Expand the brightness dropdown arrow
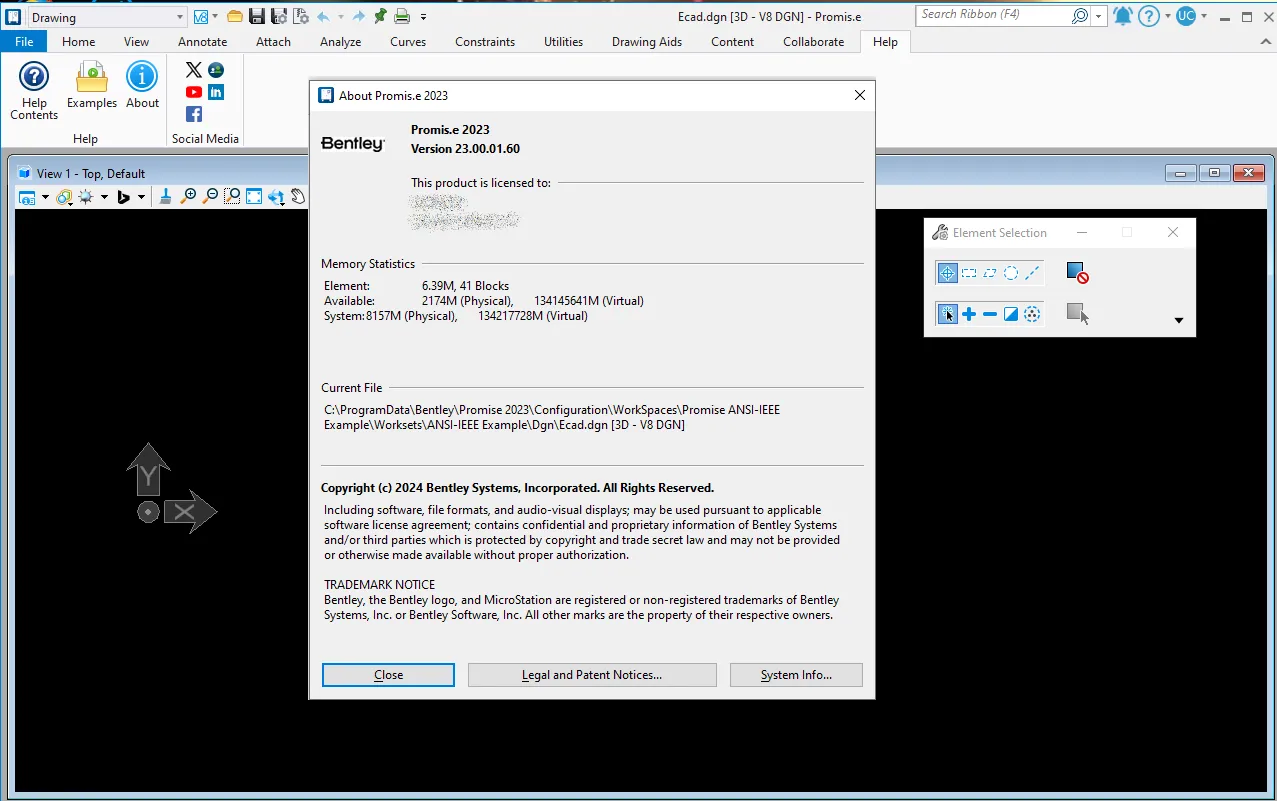 104,197
